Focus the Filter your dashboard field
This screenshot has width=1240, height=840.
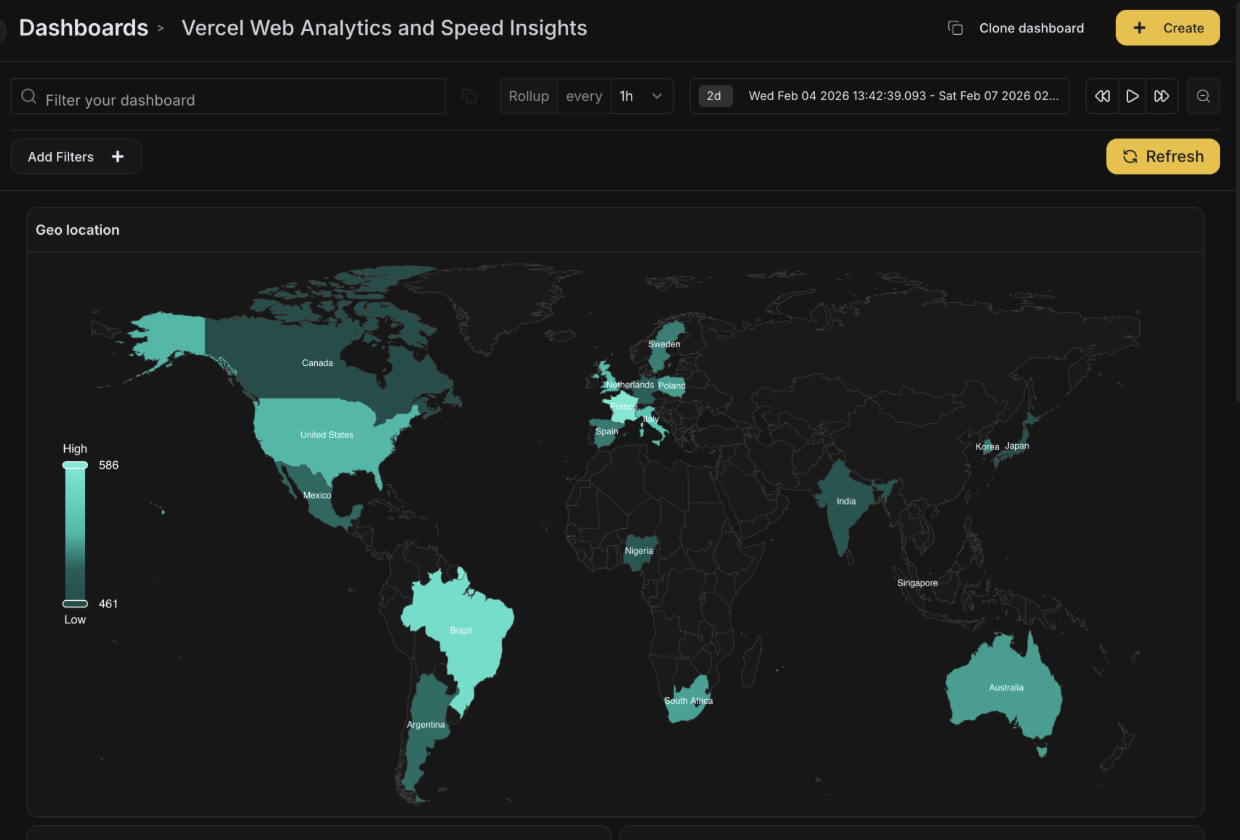228,97
